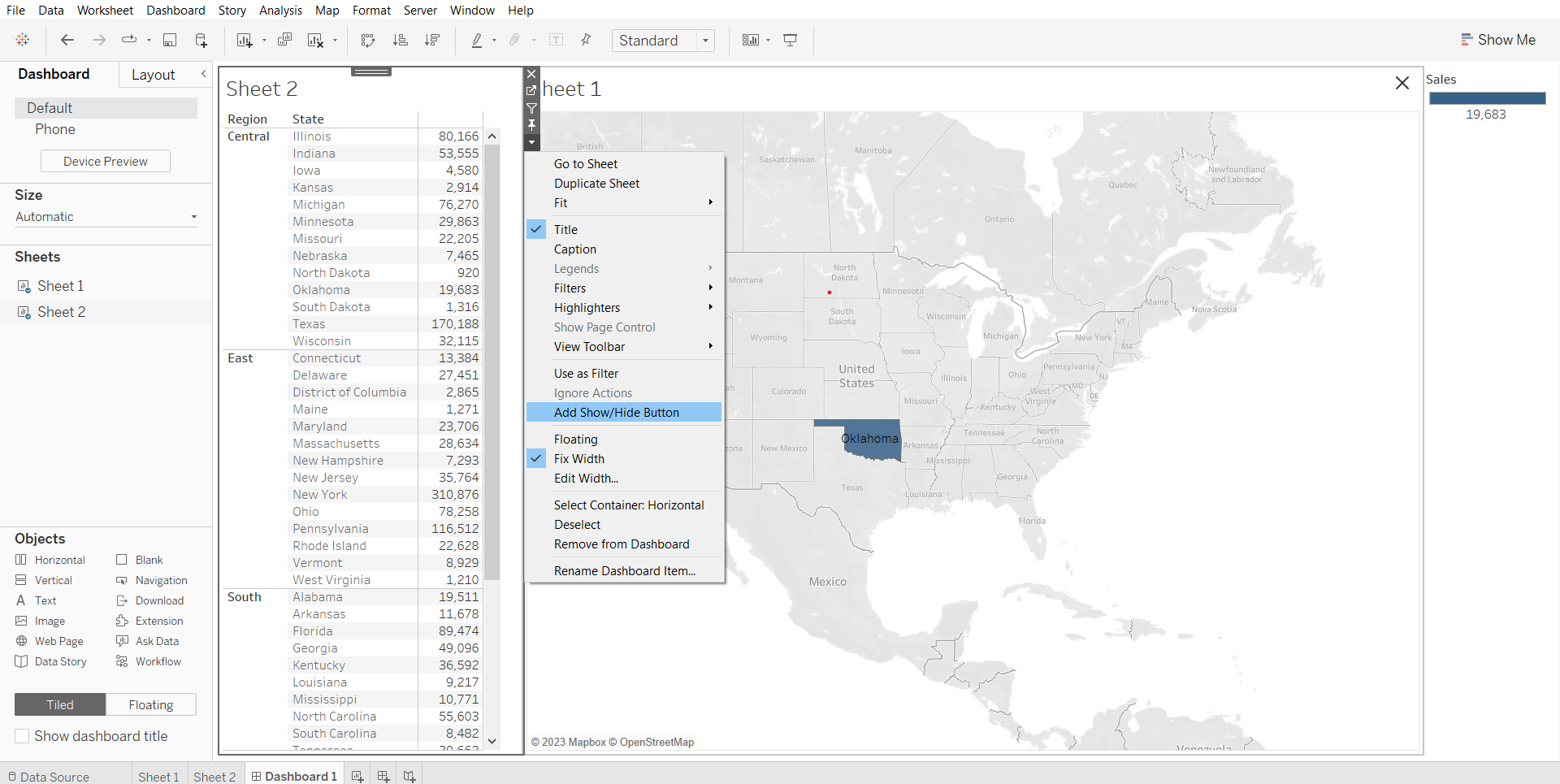Switch objects mode to Floating
The height and width of the screenshot is (784, 1560).
tap(150, 704)
